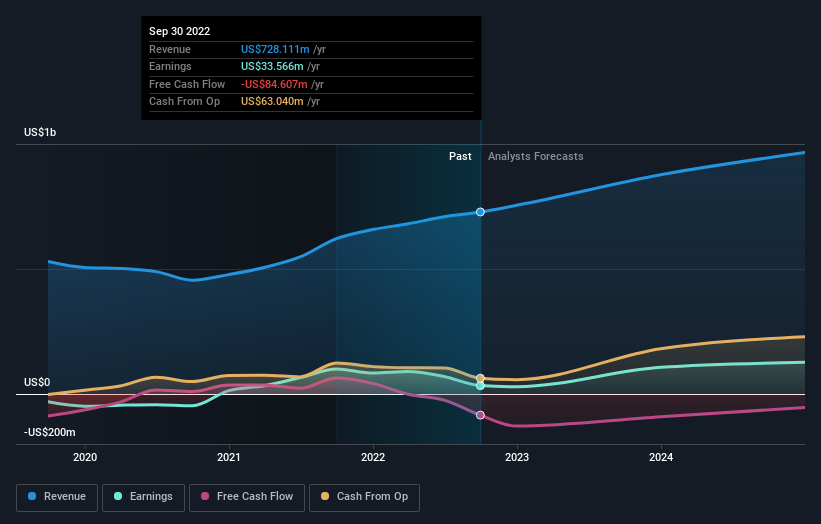Click the 2021 x-axis label
Screen dimensions: 821x524
pyautogui.click(x=229, y=457)
